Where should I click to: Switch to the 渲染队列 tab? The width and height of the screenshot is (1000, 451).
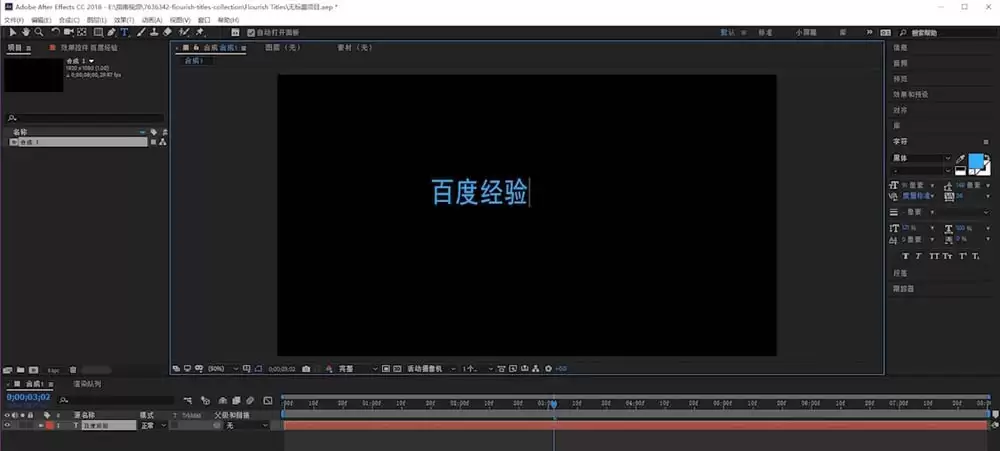87,385
